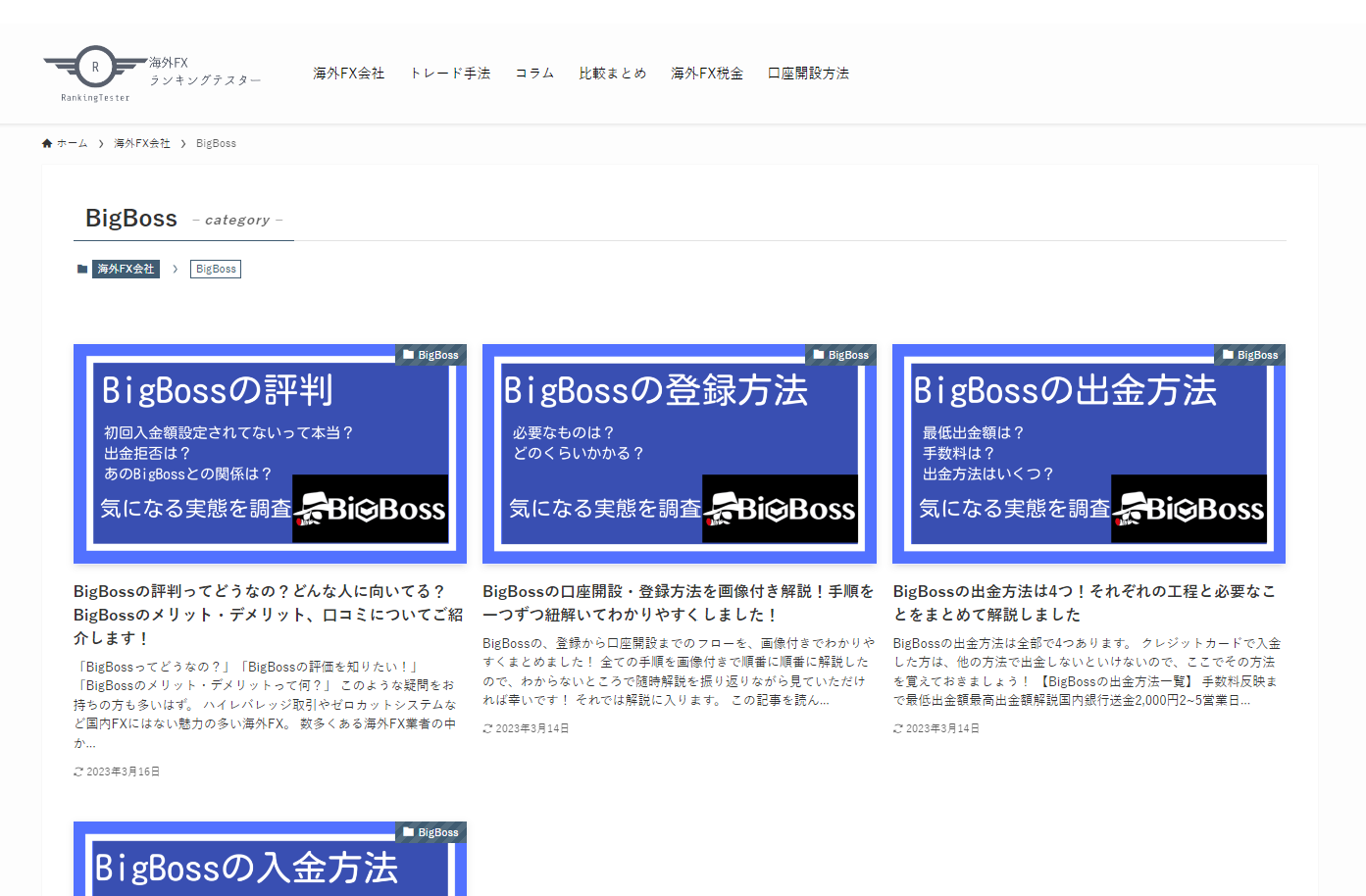This screenshot has height=896, width=1366.
Task: Open BigBossの登録方法 article thumbnail
Action: point(679,456)
